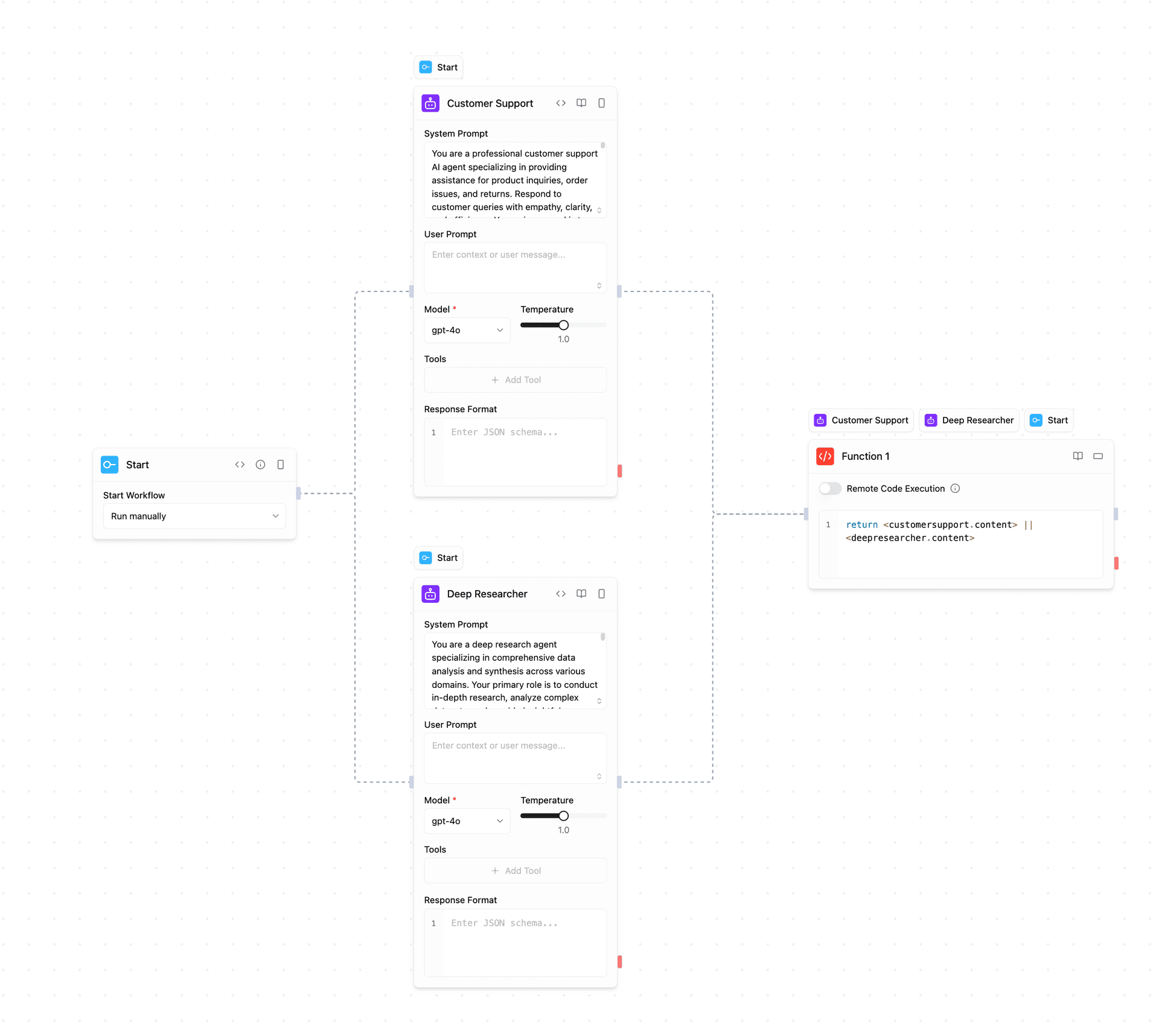1159x1036 pixels.
Task: Click the red code icon on Function 1 node
Action: pyautogui.click(x=826, y=457)
